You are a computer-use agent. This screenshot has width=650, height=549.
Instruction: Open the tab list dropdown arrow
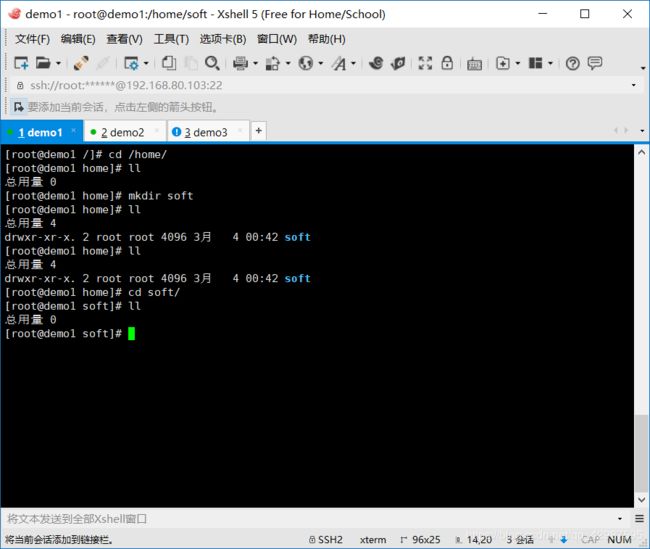click(x=642, y=131)
